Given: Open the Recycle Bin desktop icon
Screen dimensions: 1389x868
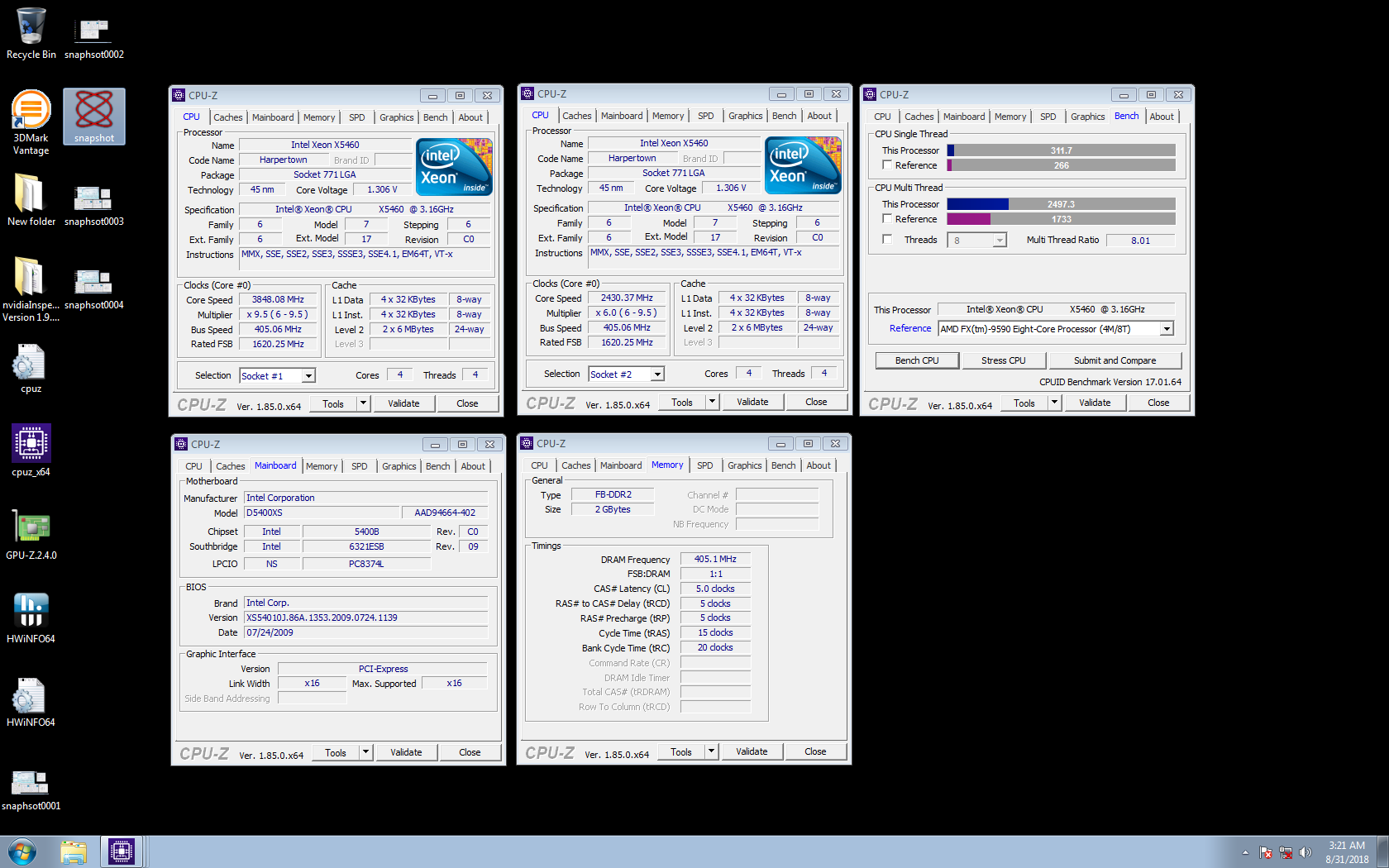Looking at the screenshot, I should (31, 33).
